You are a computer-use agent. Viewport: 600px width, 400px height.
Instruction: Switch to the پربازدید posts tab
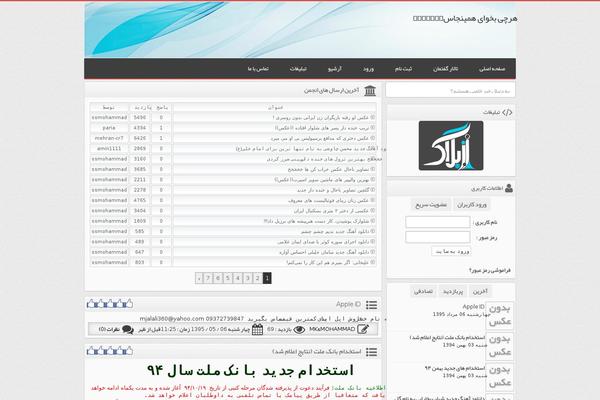coord(453,292)
